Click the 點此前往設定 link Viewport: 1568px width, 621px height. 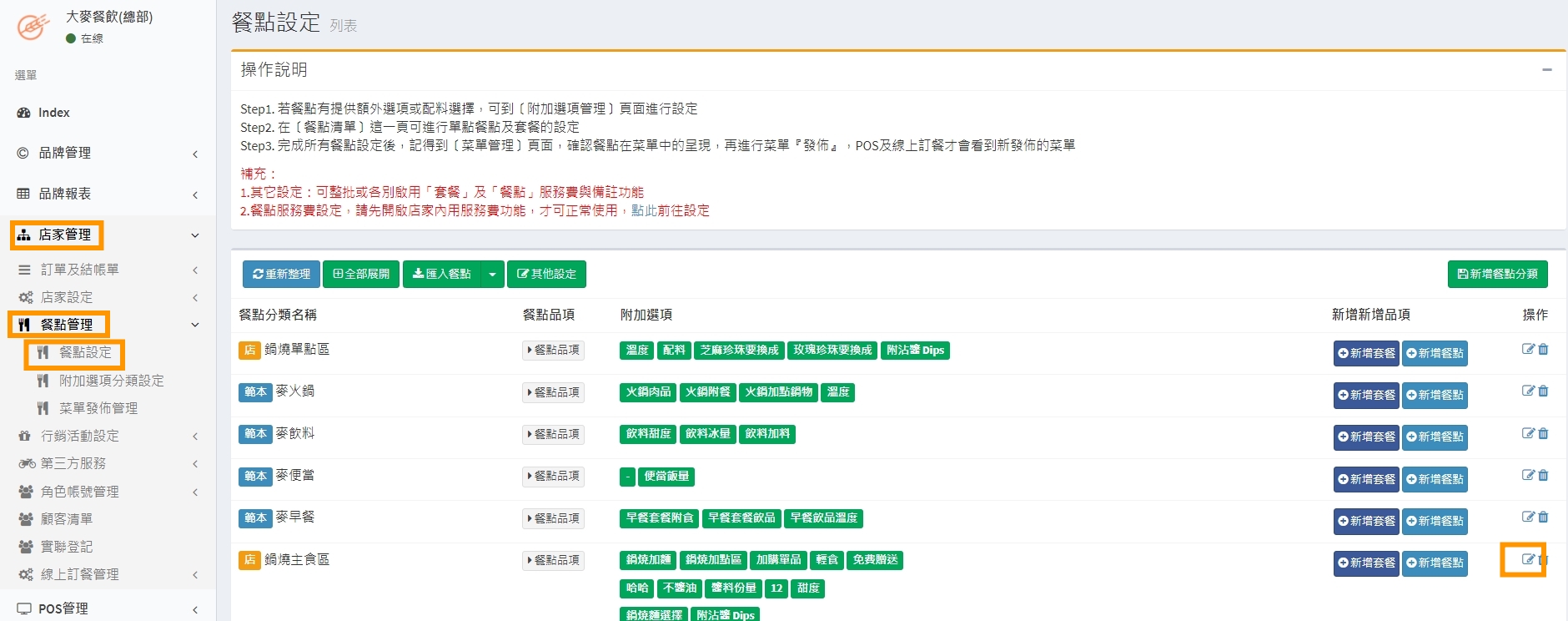click(x=670, y=210)
